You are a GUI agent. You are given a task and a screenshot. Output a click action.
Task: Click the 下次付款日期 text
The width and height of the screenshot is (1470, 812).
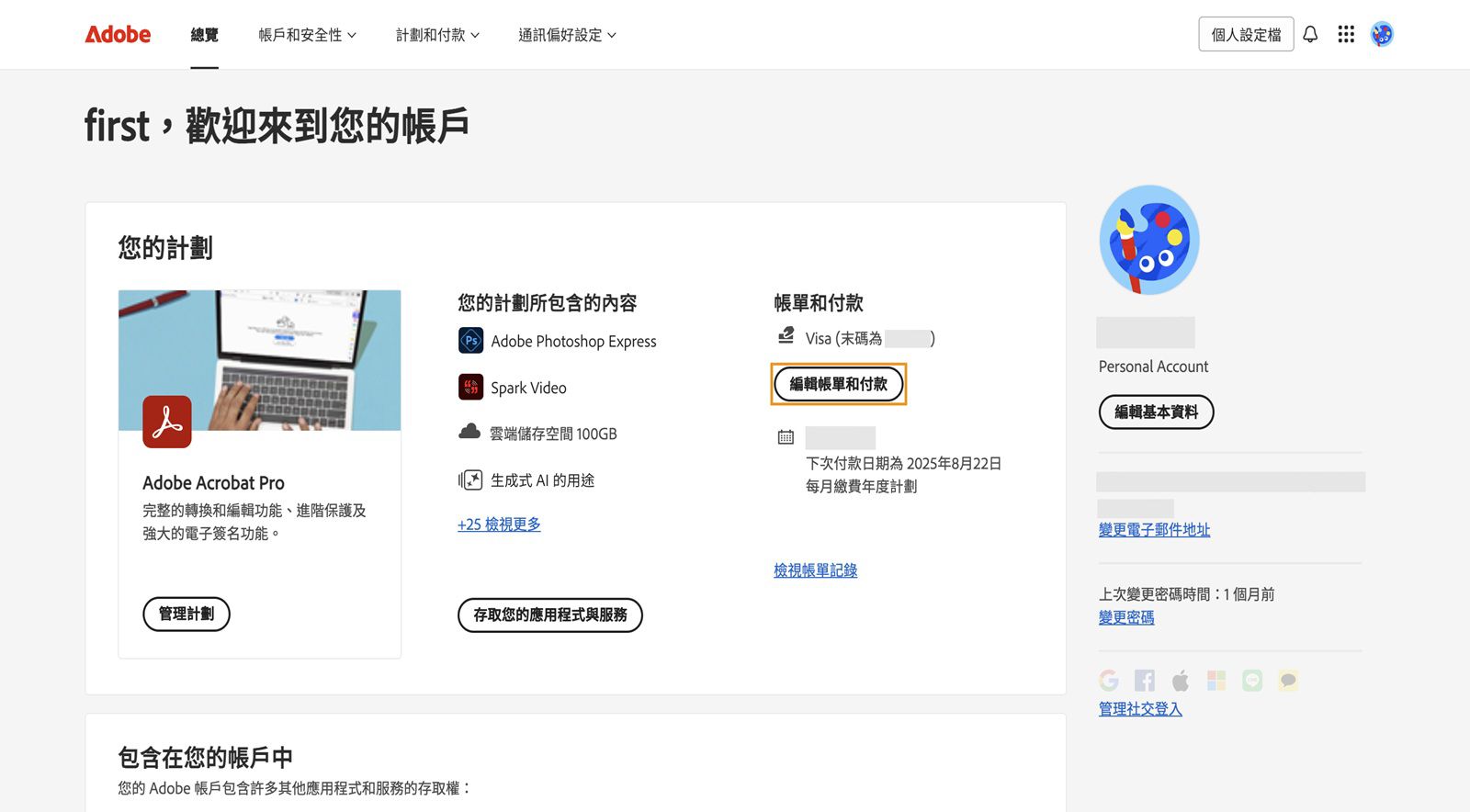click(903, 463)
